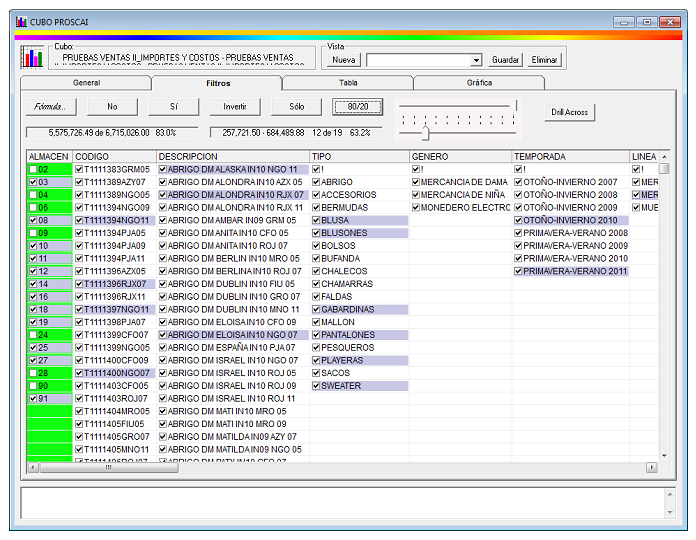Click the Invertir button
696x540 pixels.
(x=235, y=106)
